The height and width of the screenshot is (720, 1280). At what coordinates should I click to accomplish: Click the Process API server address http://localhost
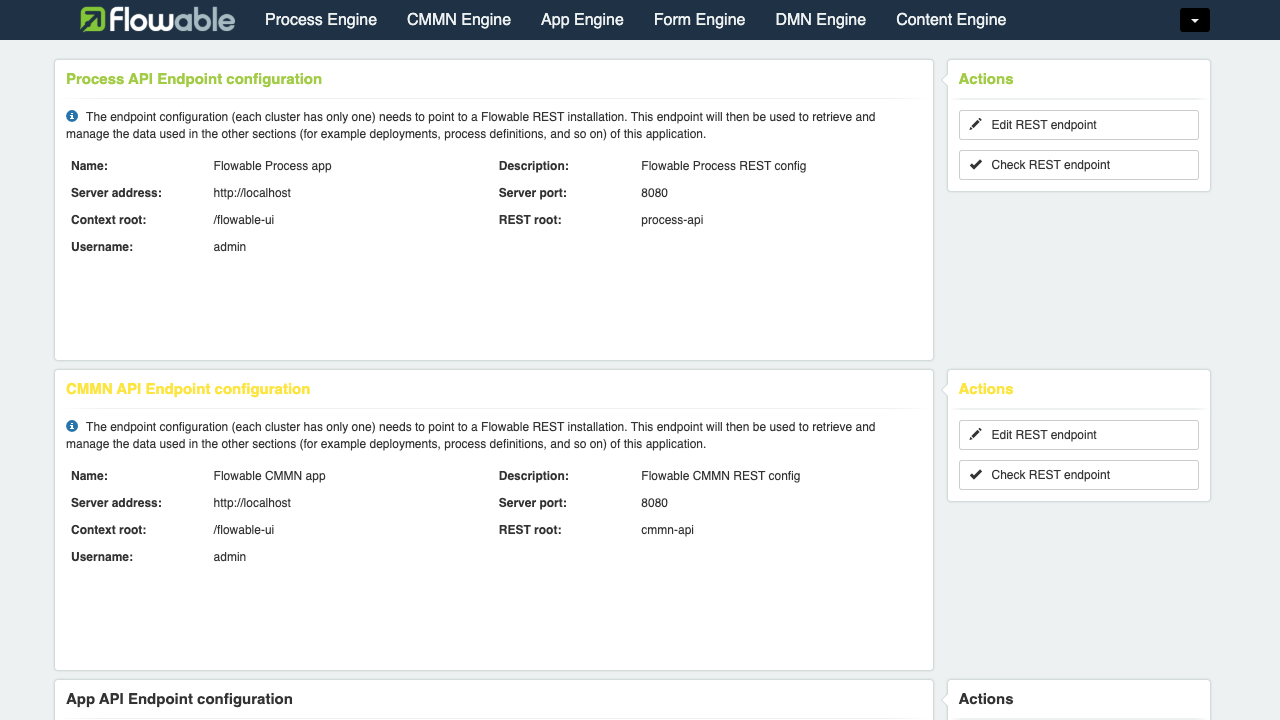tap(252, 193)
